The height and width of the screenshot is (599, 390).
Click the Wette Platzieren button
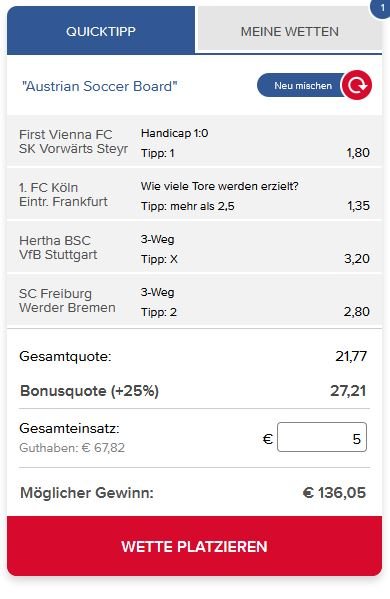[194, 546]
